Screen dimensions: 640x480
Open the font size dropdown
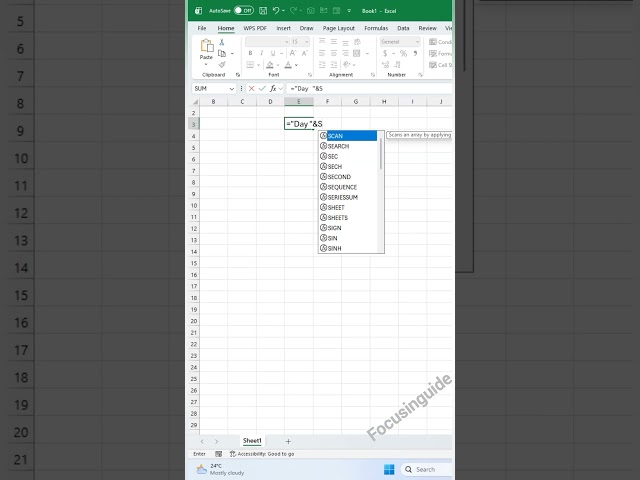click(307, 42)
